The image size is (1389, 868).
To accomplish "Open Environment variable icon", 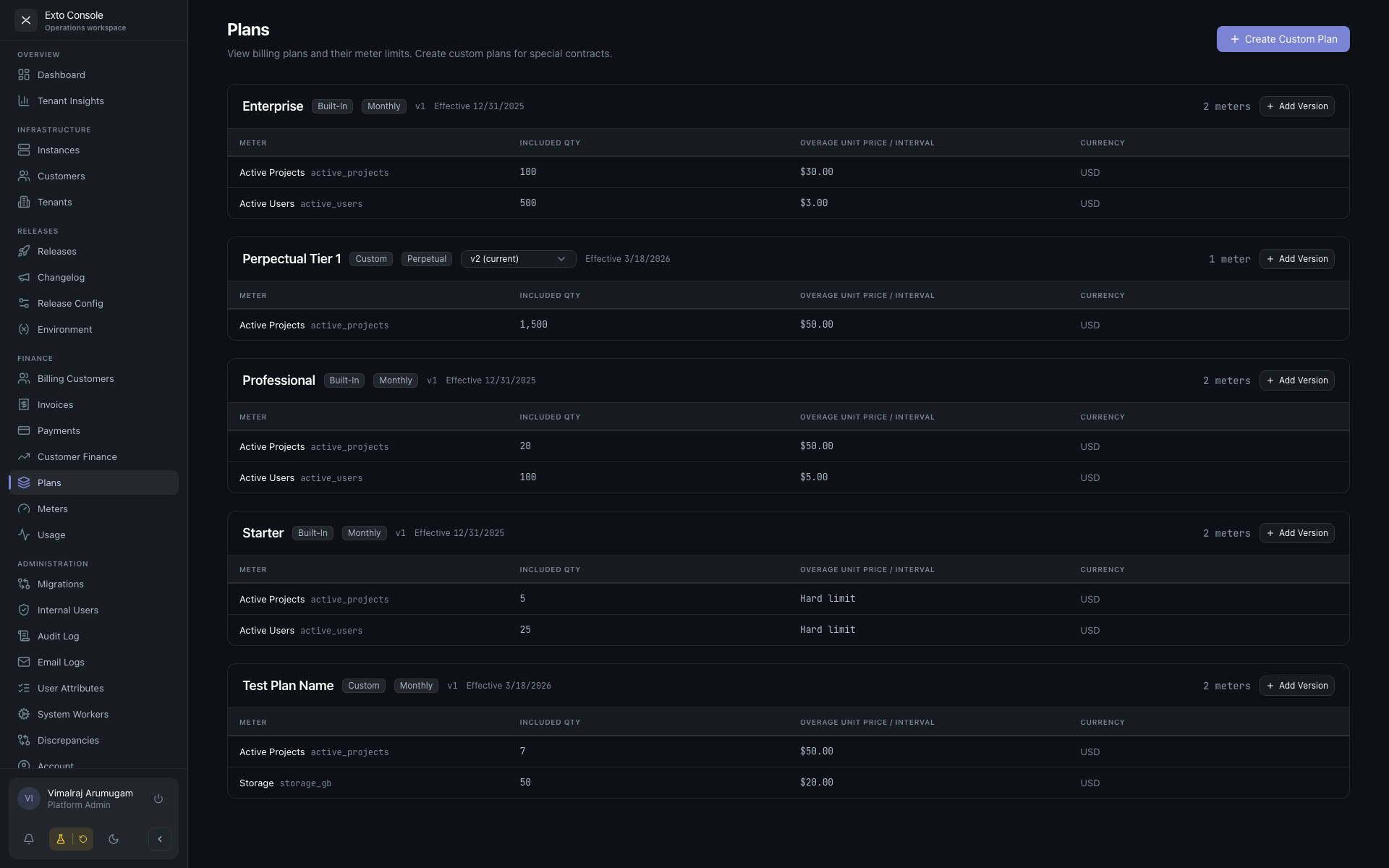I will [24, 329].
